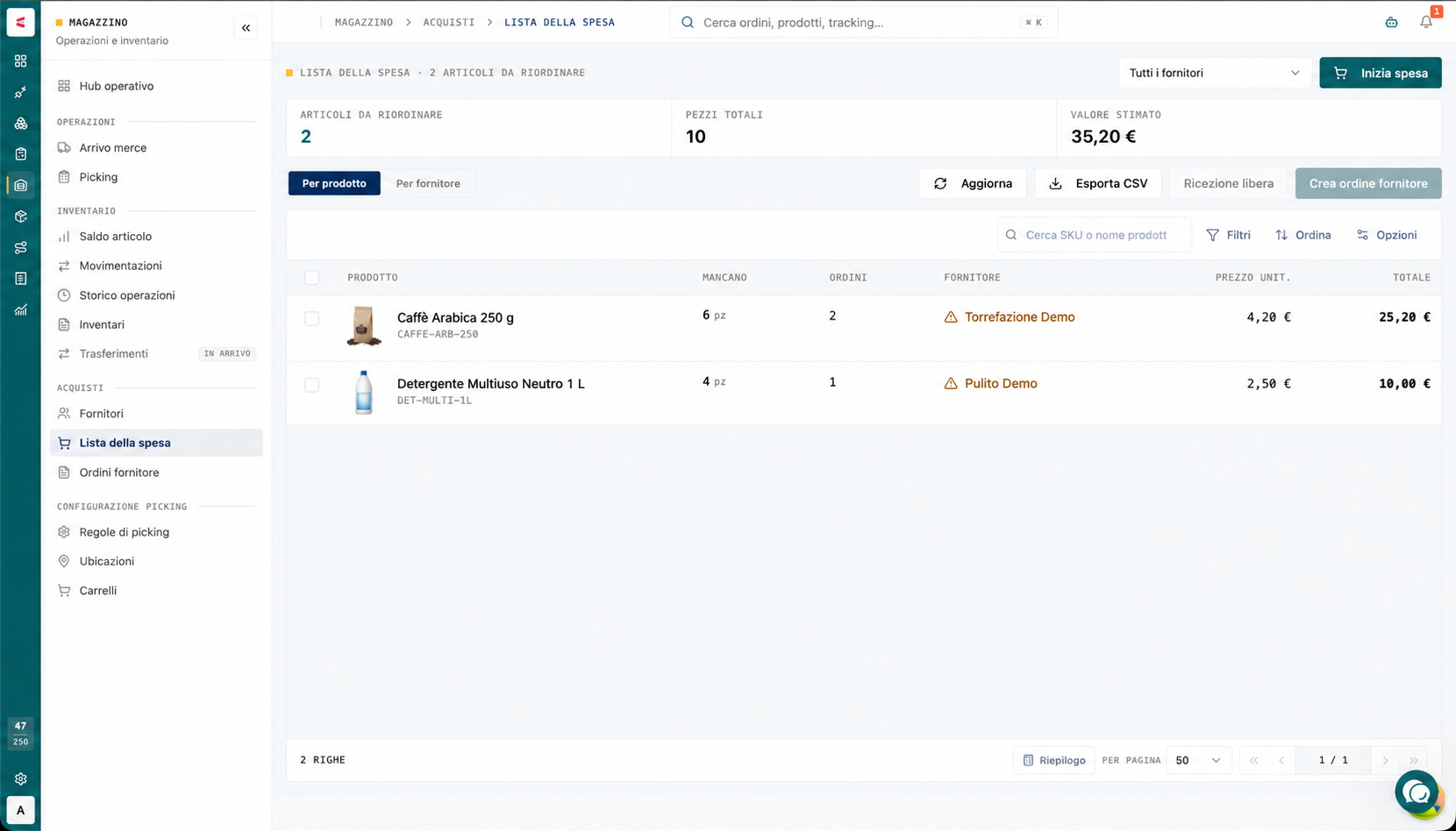Click the warning icon beside Torrefazione Demo
1456x831 pixels.
[x=951, y=317]
